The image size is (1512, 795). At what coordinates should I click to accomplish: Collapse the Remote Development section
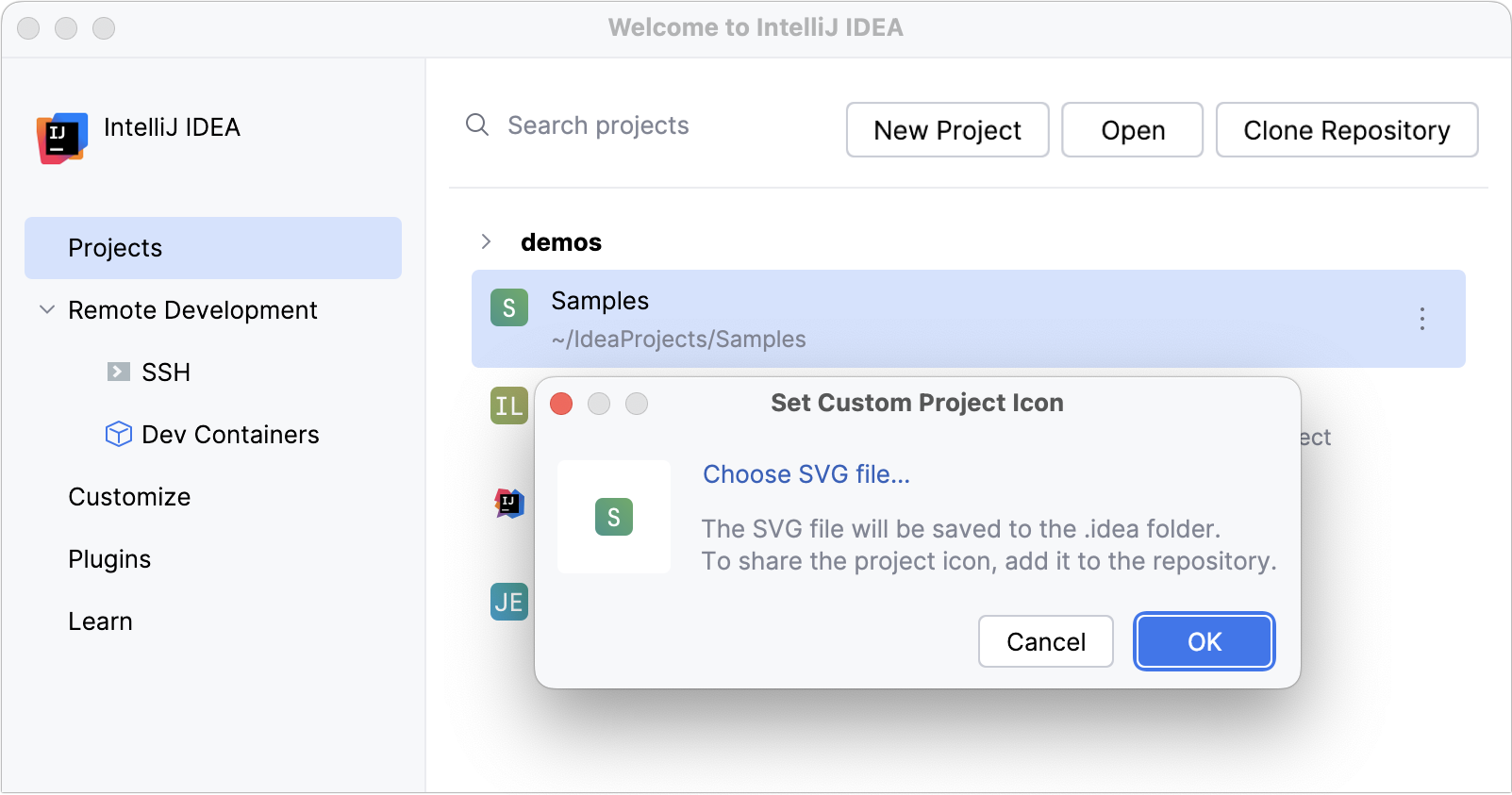point(46,309)
